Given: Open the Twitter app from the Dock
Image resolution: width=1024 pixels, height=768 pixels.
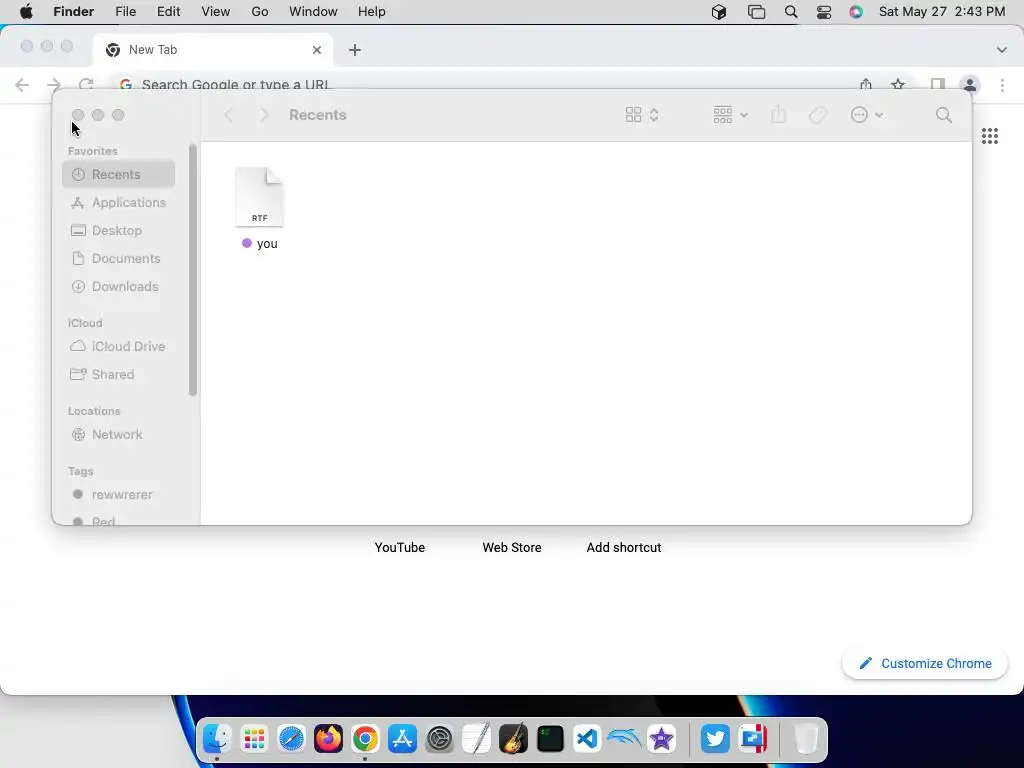Looking at the screenshot, I should (x=715, y=739).
